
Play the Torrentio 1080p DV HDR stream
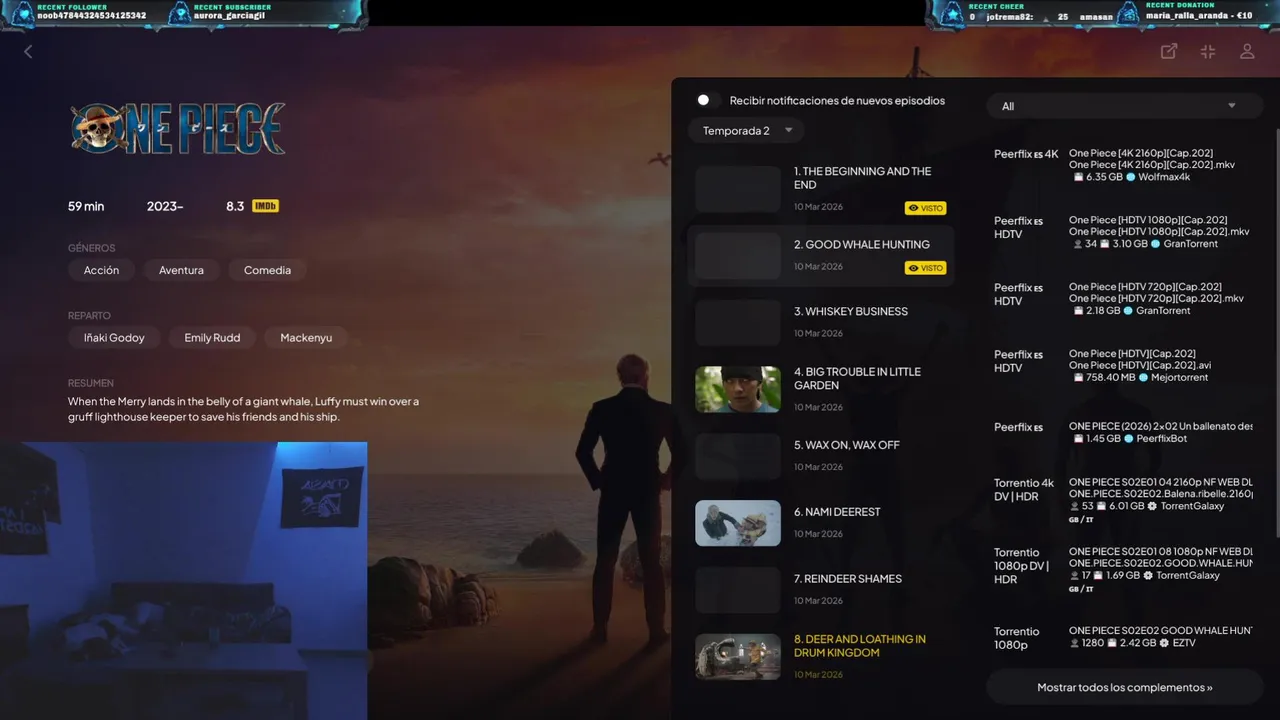click(x=1123, y=570)
